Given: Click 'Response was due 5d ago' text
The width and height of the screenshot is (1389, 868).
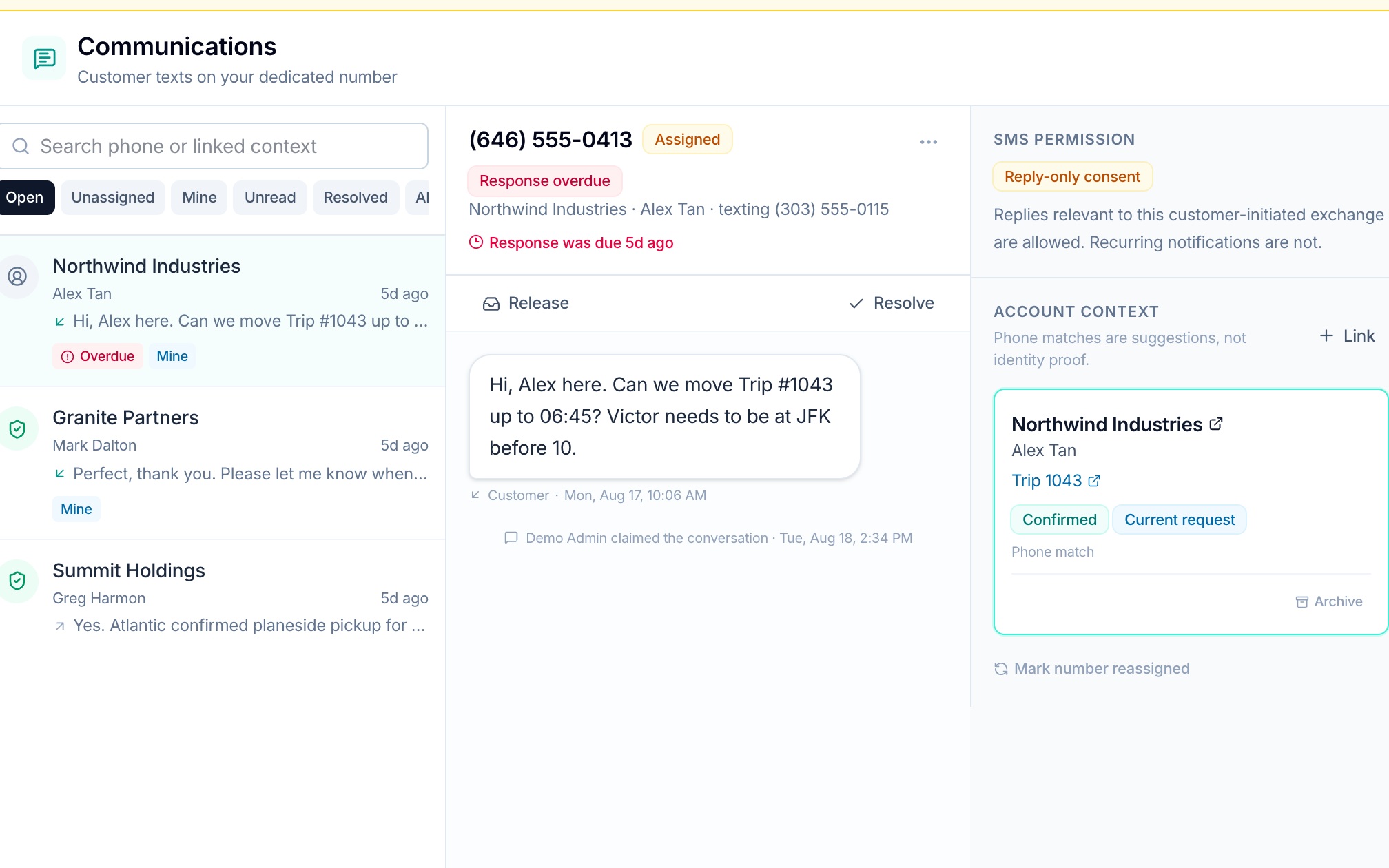Looking at the screenshot, I should pos(581,243).
